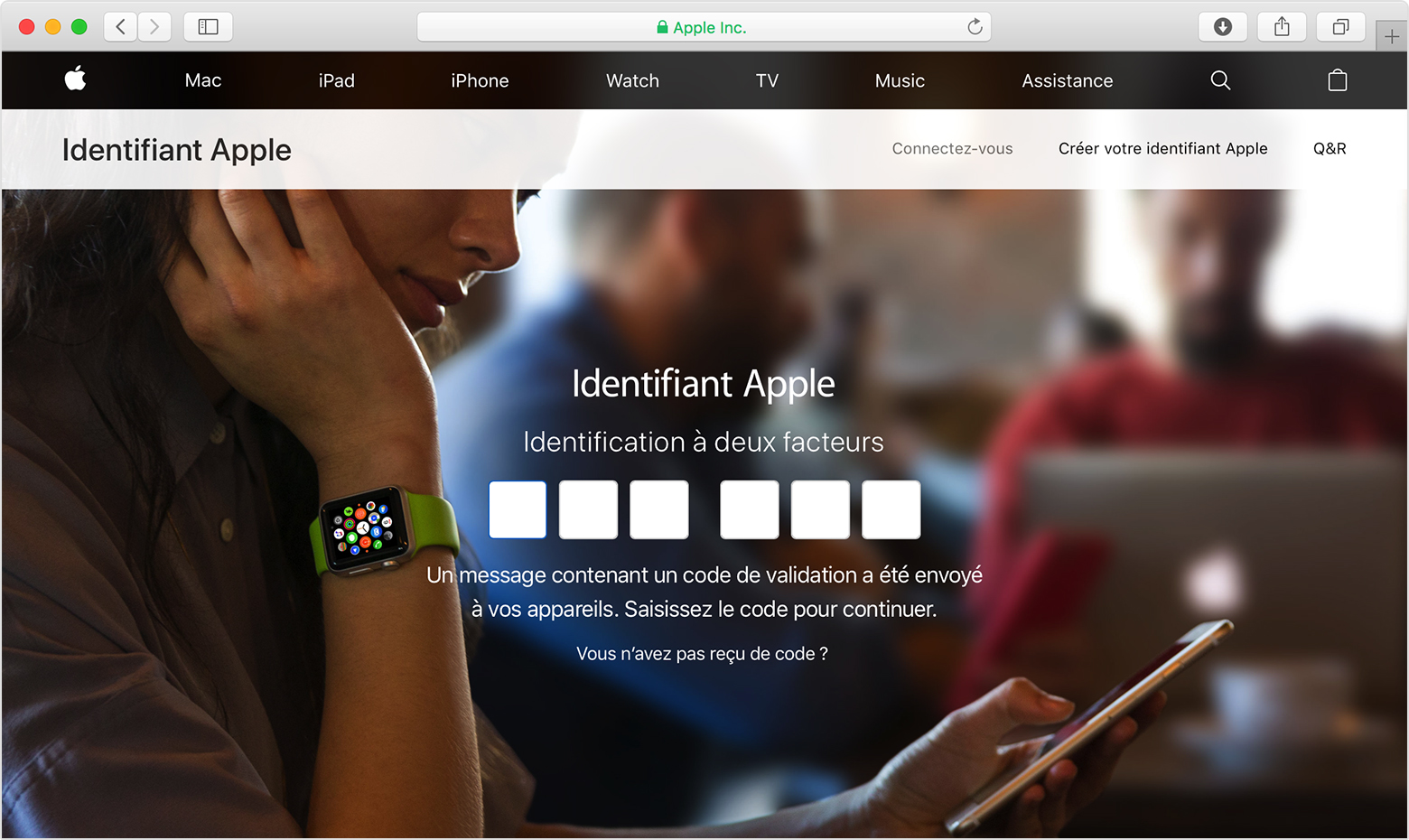Open a new tab with plus button
The height and width of the screenshot is (840, 1409).
click(x=1392, y=37)
